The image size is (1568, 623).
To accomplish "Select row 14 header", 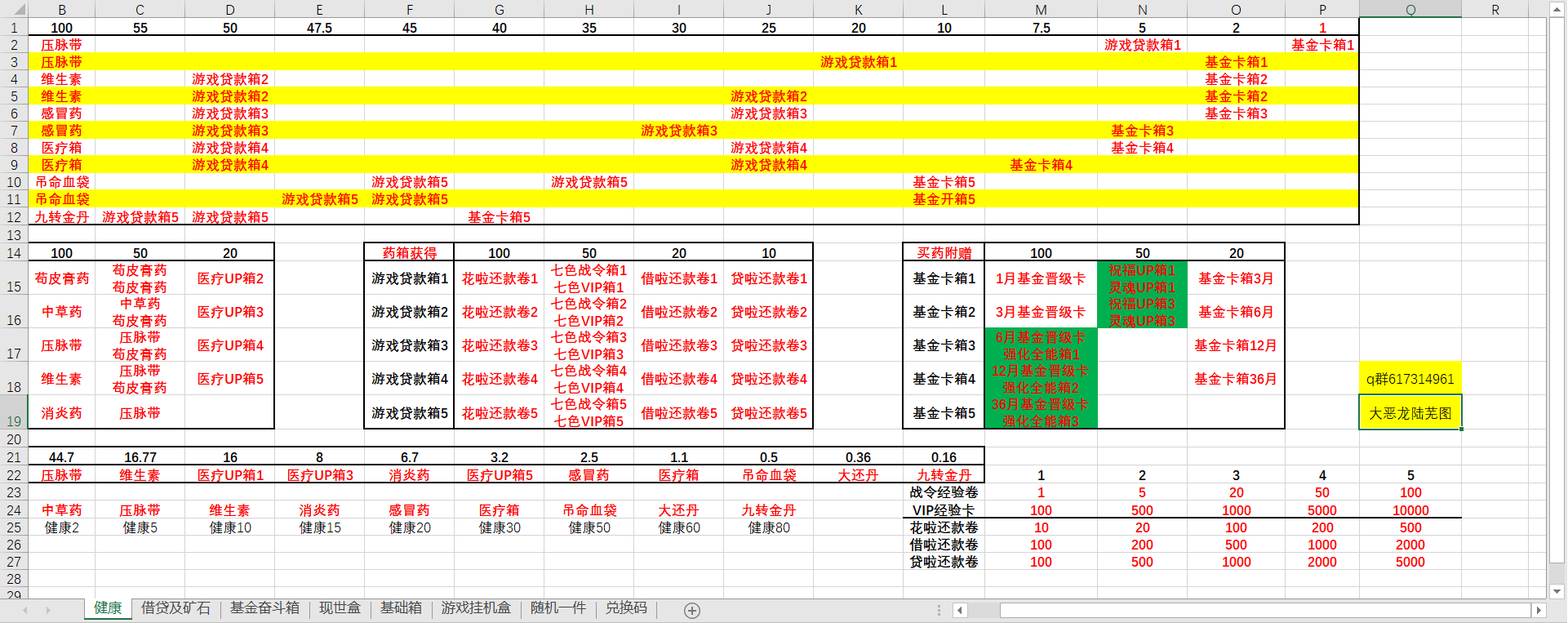I will coord(14,253).
